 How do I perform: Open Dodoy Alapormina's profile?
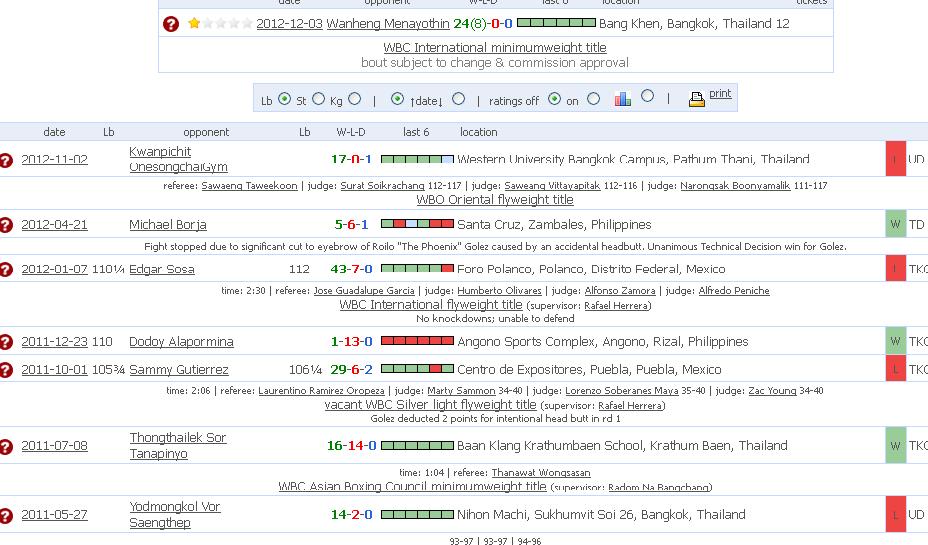click(x=181, y=342)
